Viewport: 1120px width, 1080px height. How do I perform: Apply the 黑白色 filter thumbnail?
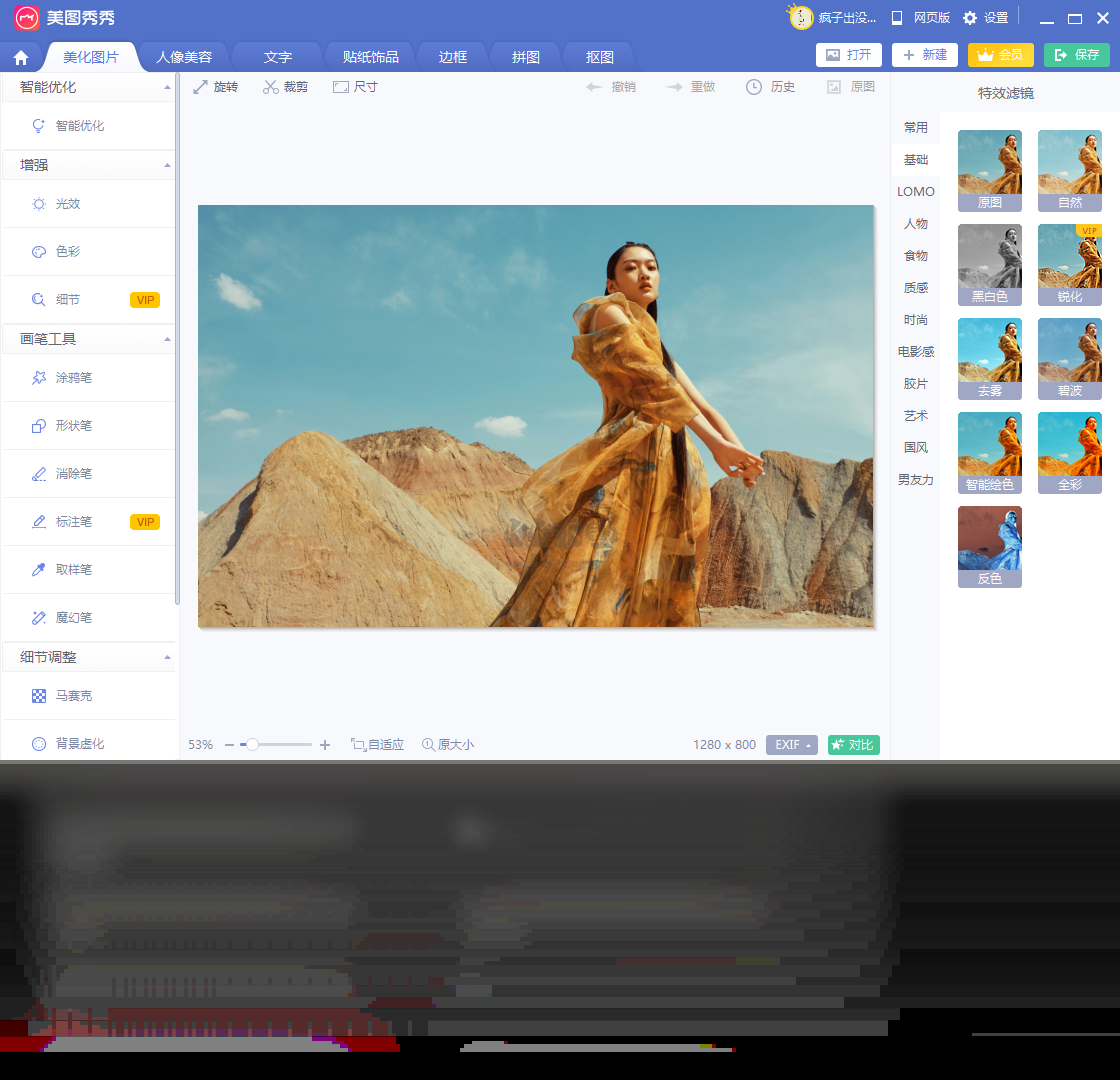click(x=989, y=262)
